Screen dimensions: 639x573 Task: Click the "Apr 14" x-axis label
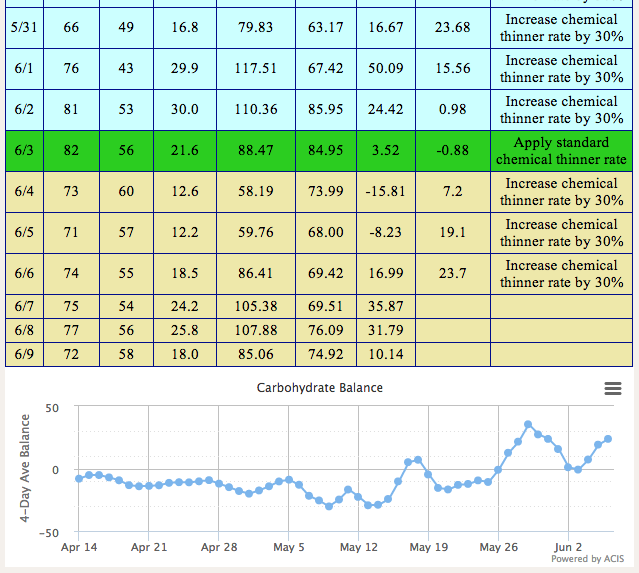(79, 547)
